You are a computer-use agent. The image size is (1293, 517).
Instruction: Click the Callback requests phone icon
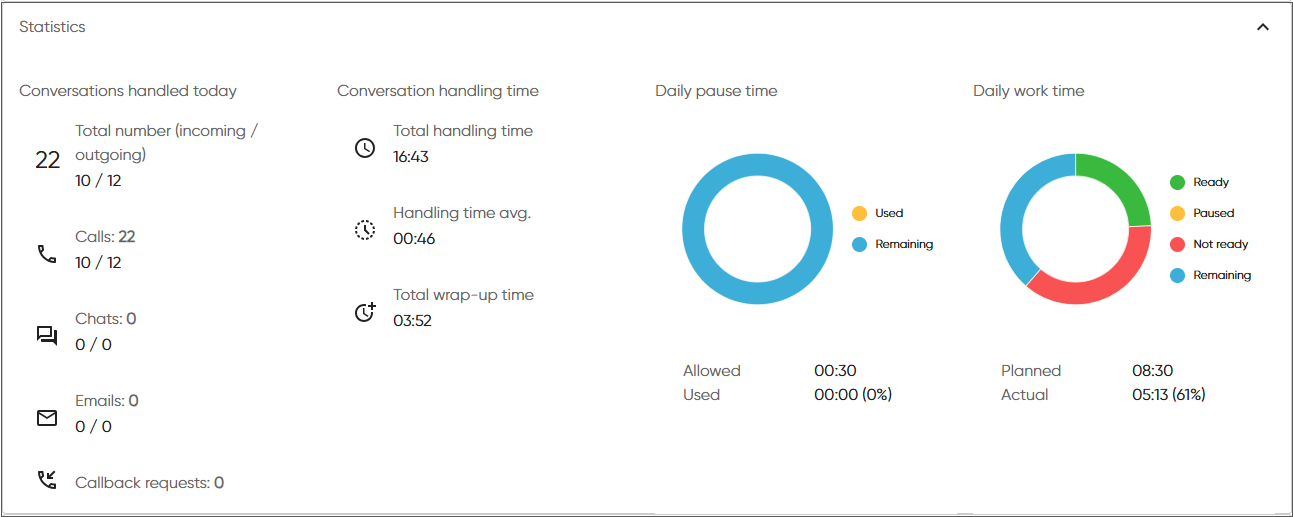[x=47, y=481]
